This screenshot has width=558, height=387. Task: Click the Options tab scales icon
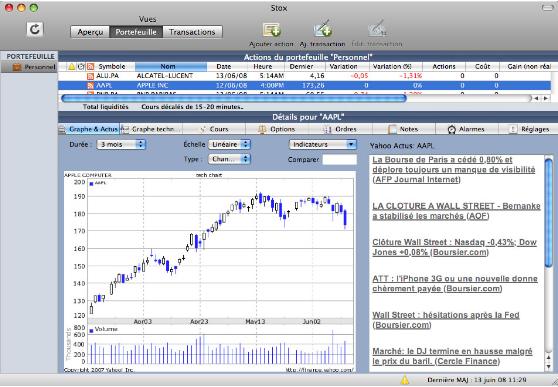click(262, 129)
